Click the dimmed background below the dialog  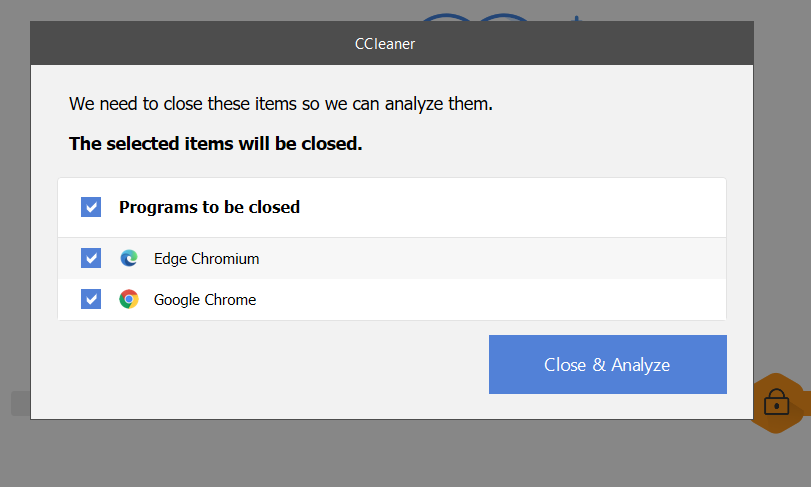[400, 455]
